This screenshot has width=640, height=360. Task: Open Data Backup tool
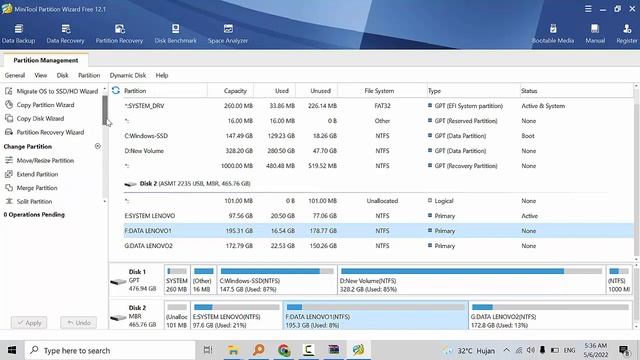18,33
